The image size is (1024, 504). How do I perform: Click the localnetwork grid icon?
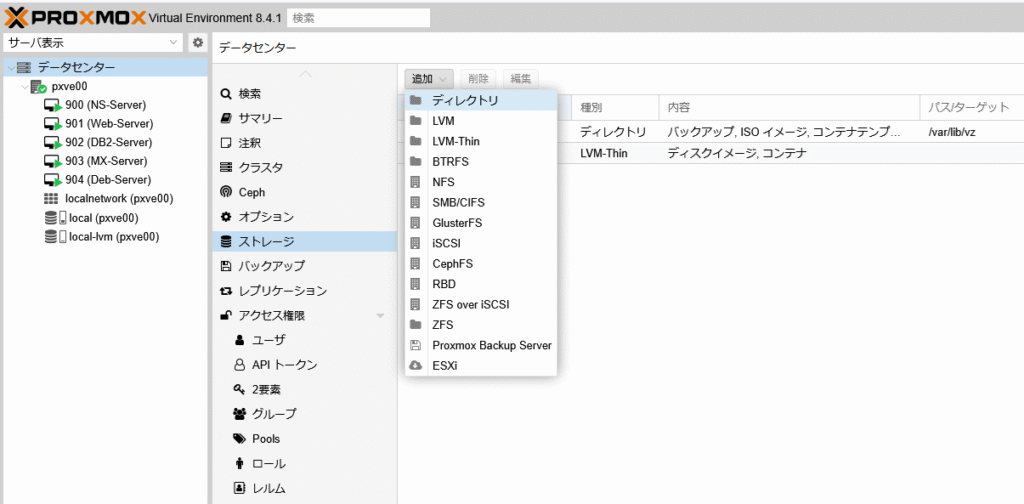[x=52, y=198]
